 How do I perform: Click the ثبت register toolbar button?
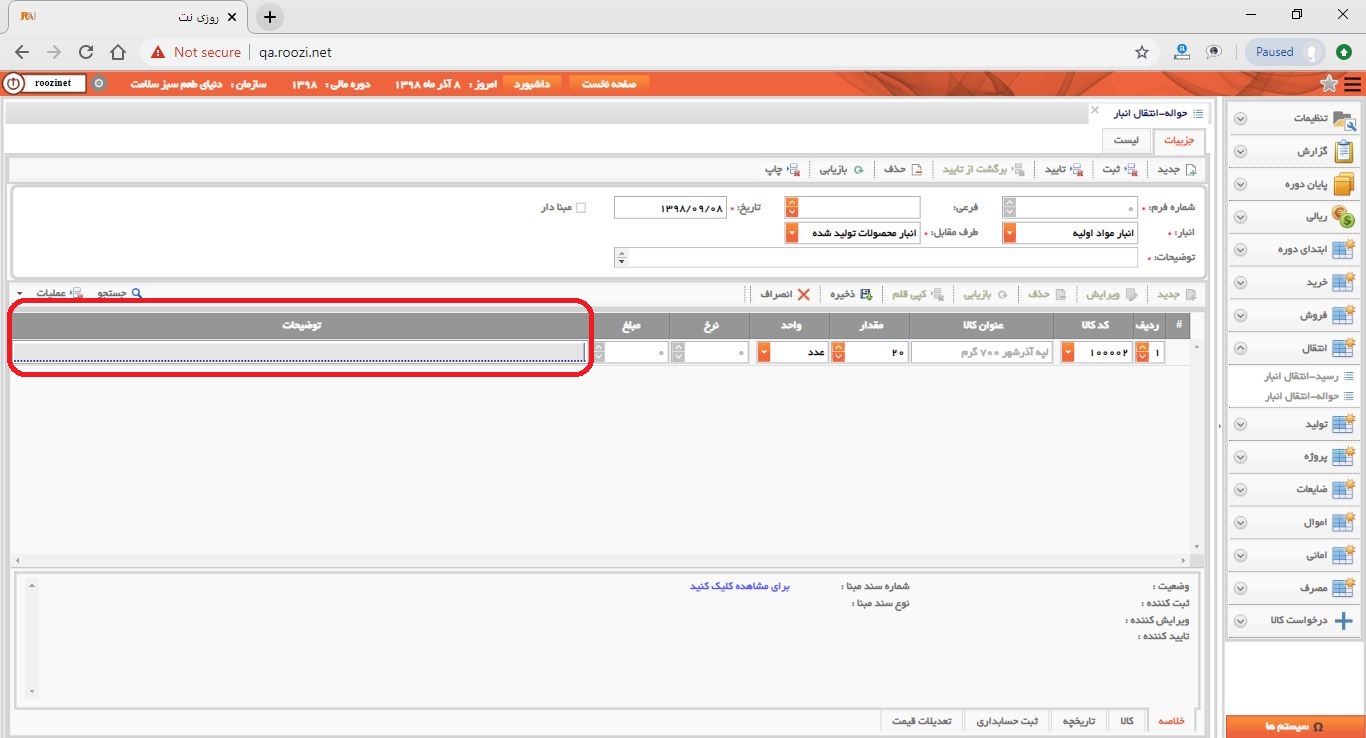pyautogui.click(x=1119, y=169)
